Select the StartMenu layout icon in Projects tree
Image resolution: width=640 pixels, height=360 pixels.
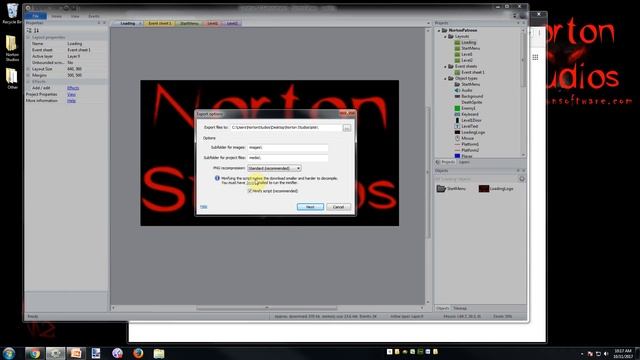click(458, 48)
